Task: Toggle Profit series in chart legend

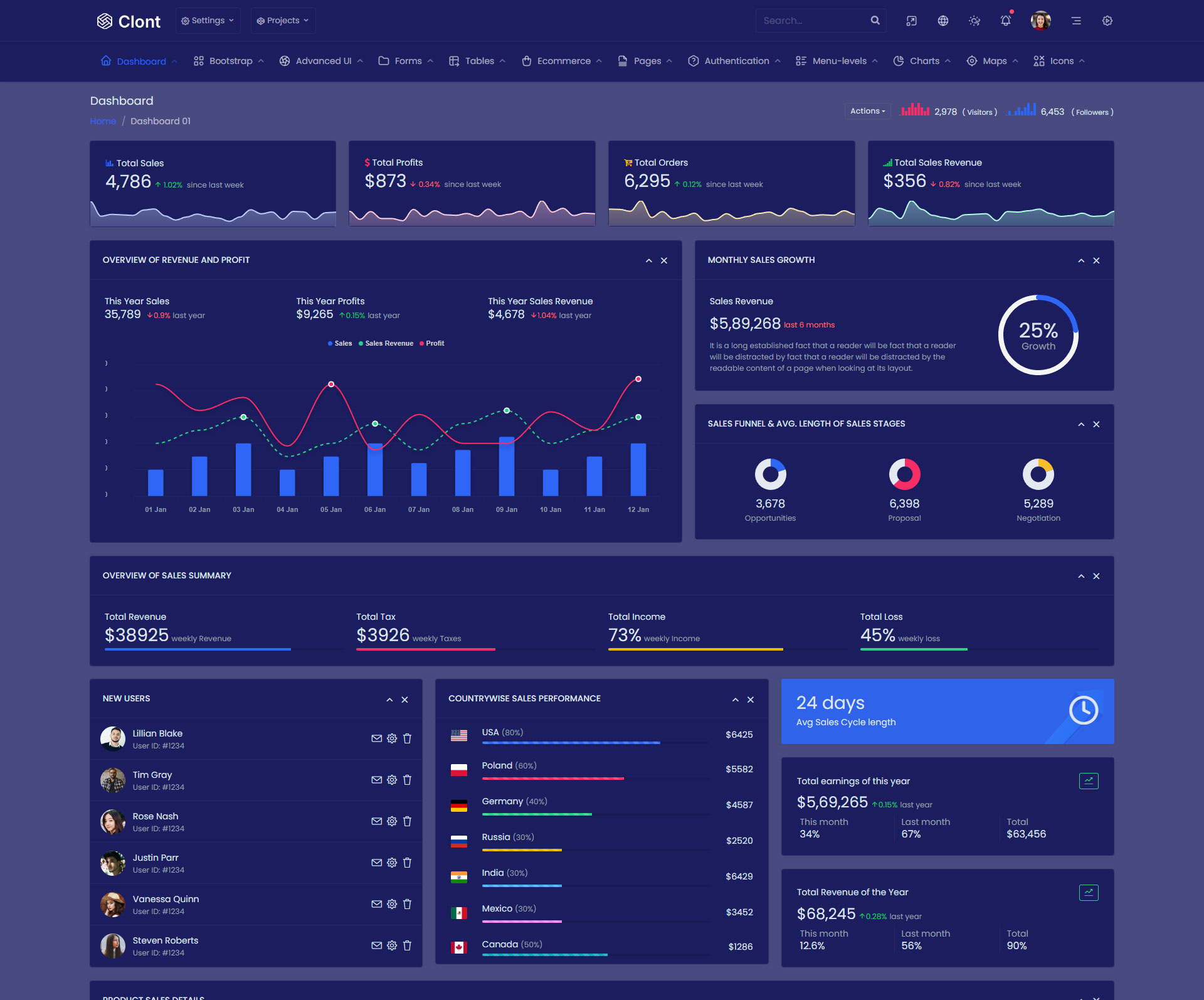Action: (x=431, y=343)
